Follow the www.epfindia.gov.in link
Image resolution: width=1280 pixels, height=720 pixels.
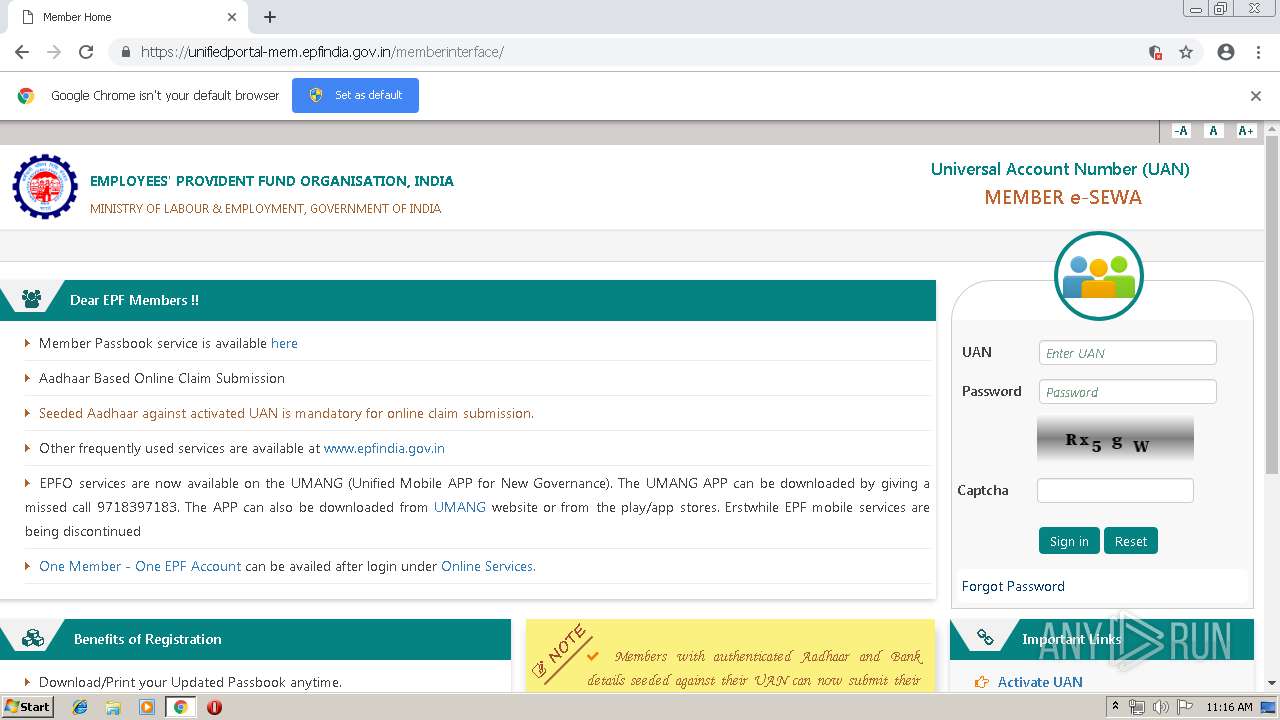(384, 448)
